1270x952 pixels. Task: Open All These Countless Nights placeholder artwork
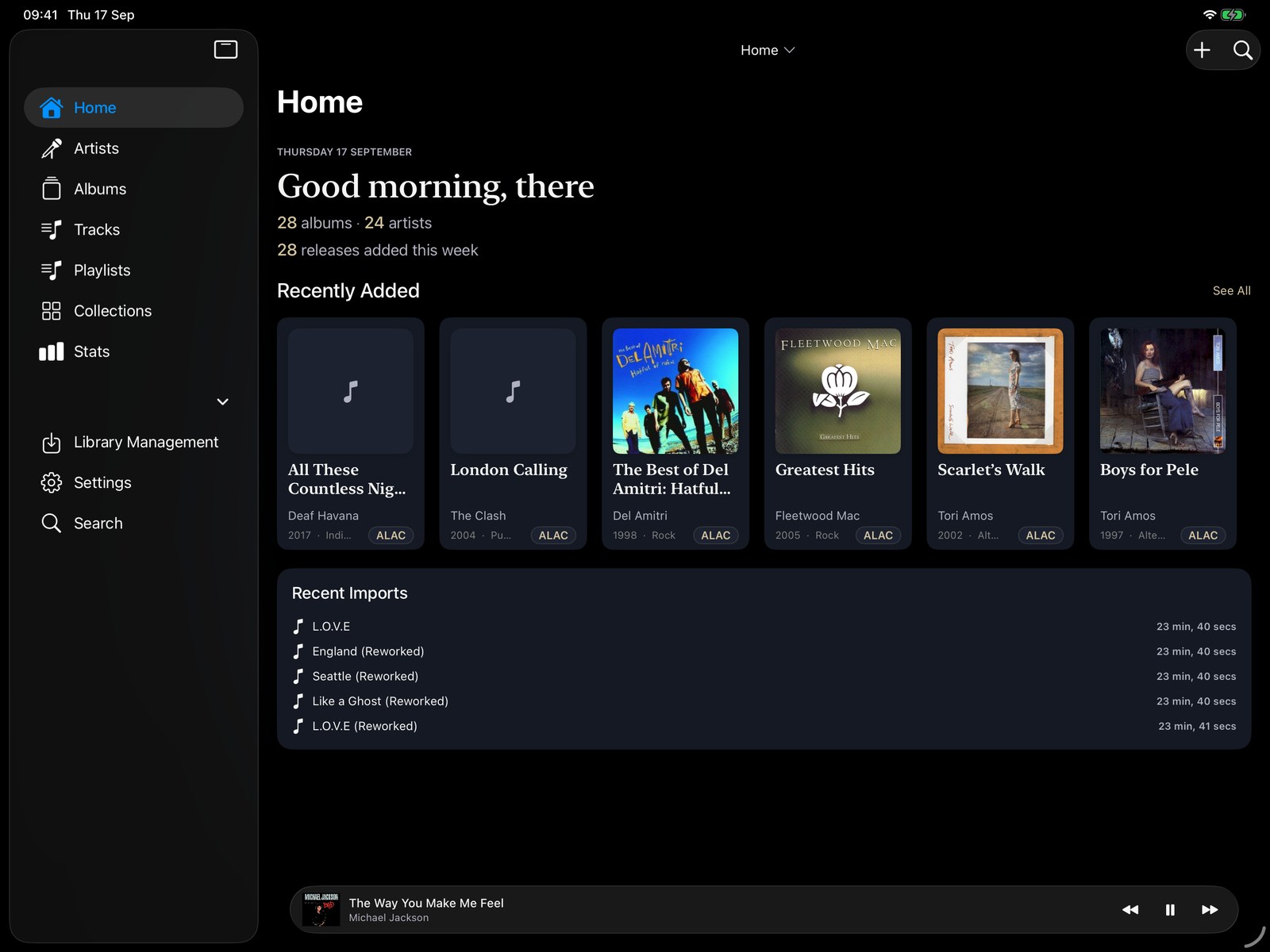pos(351,391)
